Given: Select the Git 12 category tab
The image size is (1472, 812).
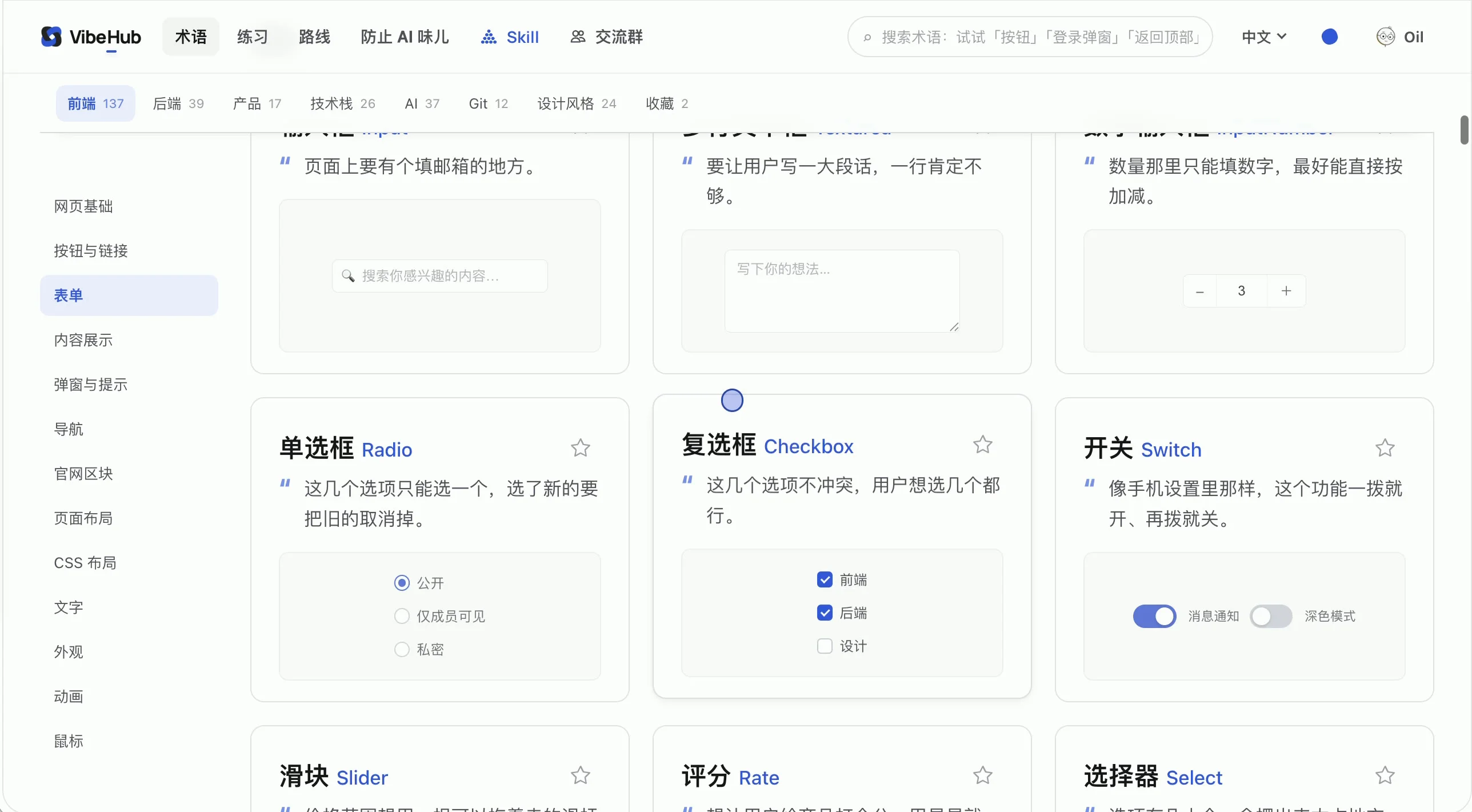Looking at the screenshot, I should [x=489, y=103].
